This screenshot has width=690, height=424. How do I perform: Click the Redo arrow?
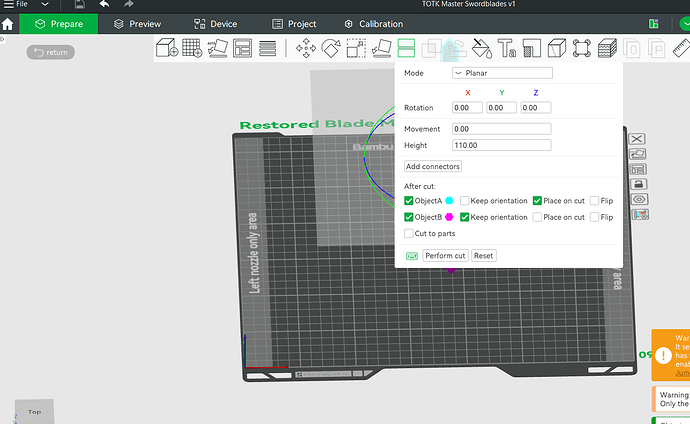[x=128, y=4]
